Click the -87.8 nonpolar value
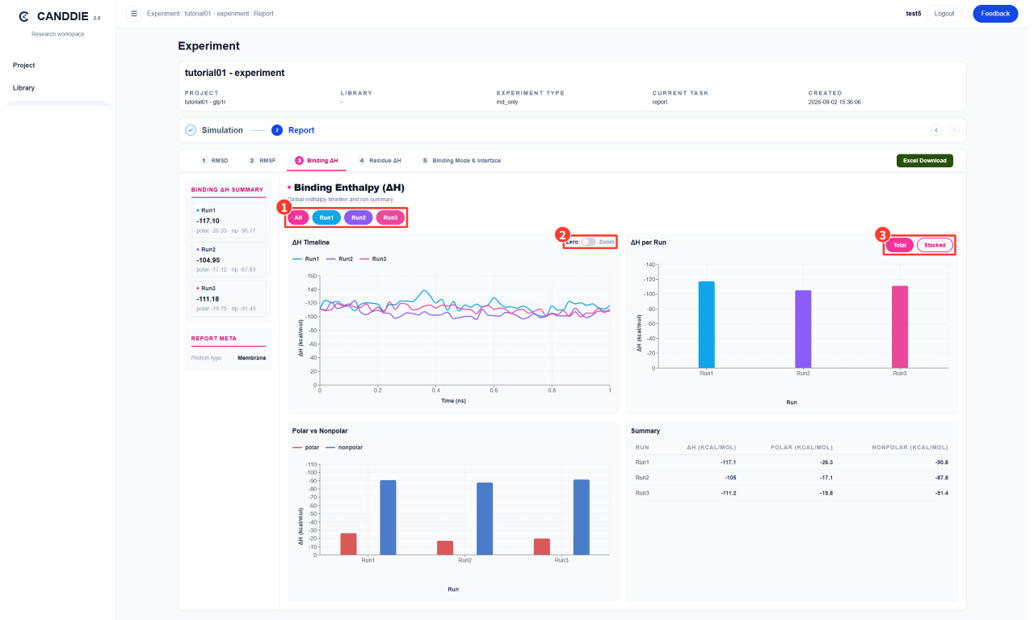The height and width of the screenshot is (620, 1034). click(x=942, y=478)
